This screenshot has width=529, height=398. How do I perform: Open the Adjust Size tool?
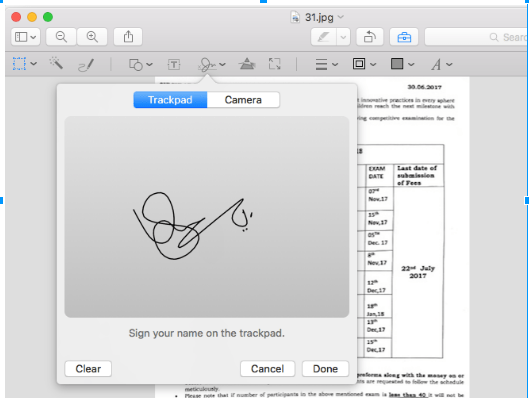274,63
